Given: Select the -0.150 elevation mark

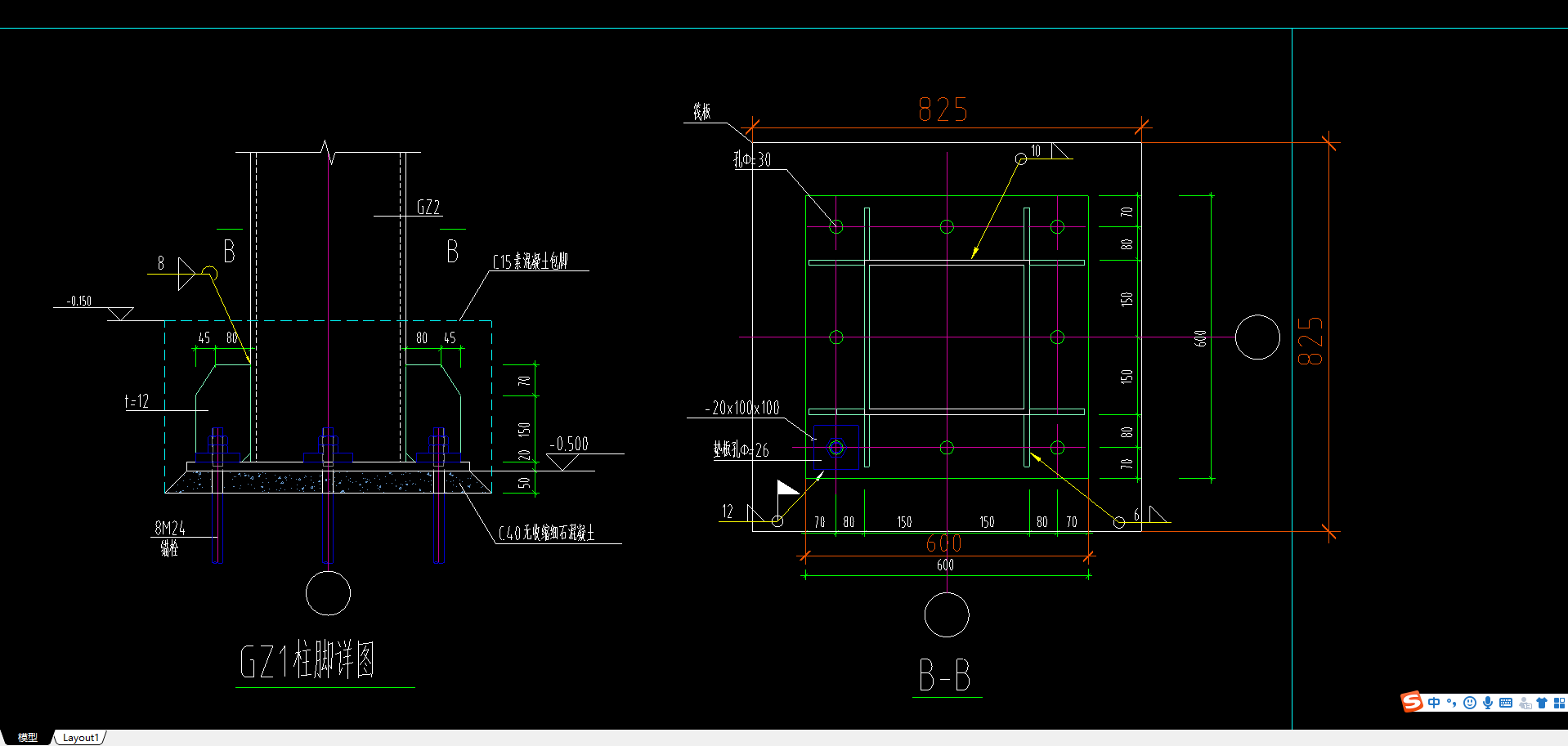Looking at the screenshot, I should click(79, 301).
